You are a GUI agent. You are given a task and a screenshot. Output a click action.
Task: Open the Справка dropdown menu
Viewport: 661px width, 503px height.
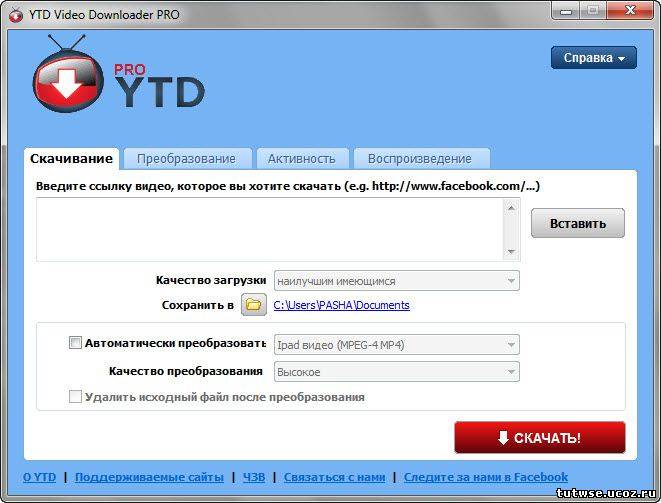point(593,58)
